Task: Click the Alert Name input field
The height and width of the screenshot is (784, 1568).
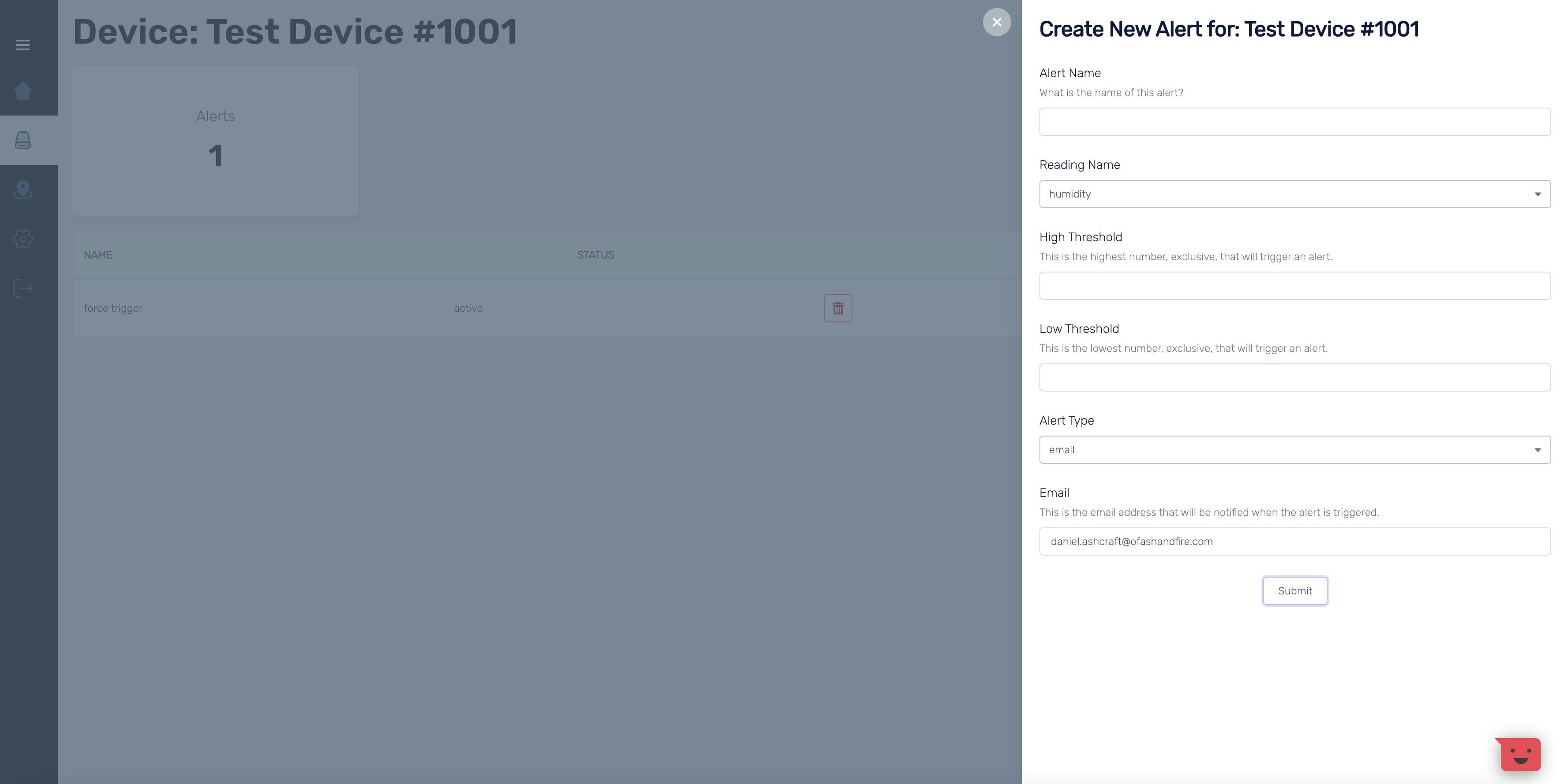Action: tap(1295, 122)
